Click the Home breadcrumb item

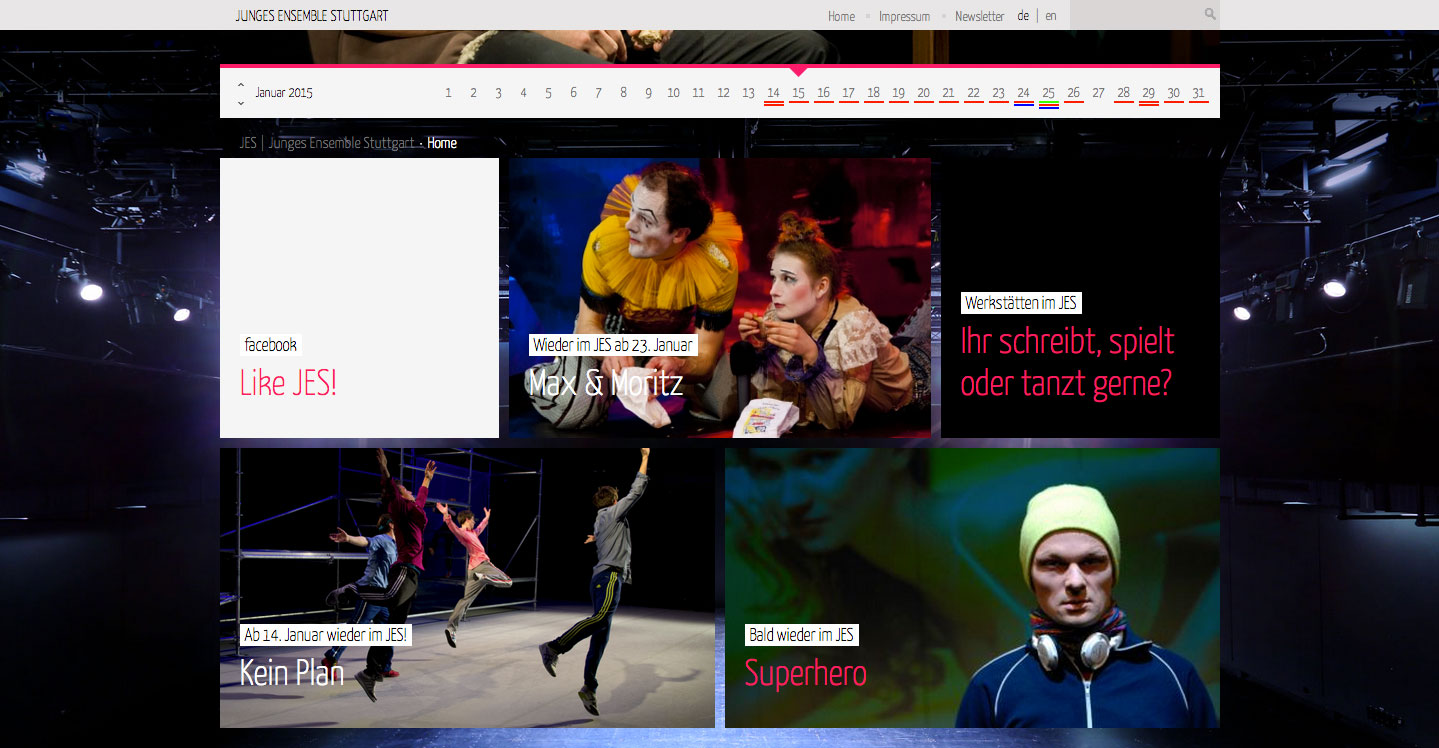point(442,143)
